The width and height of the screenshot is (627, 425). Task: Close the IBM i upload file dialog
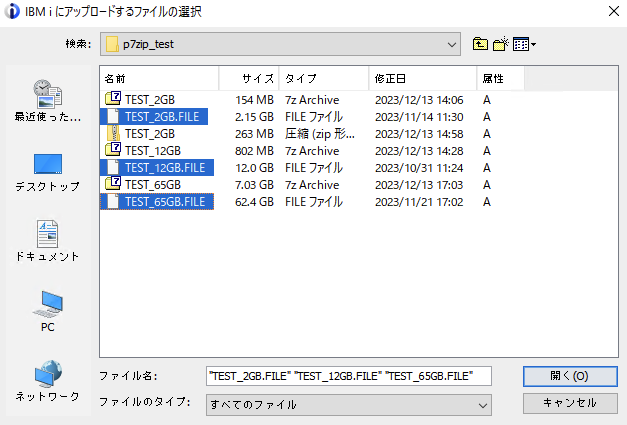(614, 11)
